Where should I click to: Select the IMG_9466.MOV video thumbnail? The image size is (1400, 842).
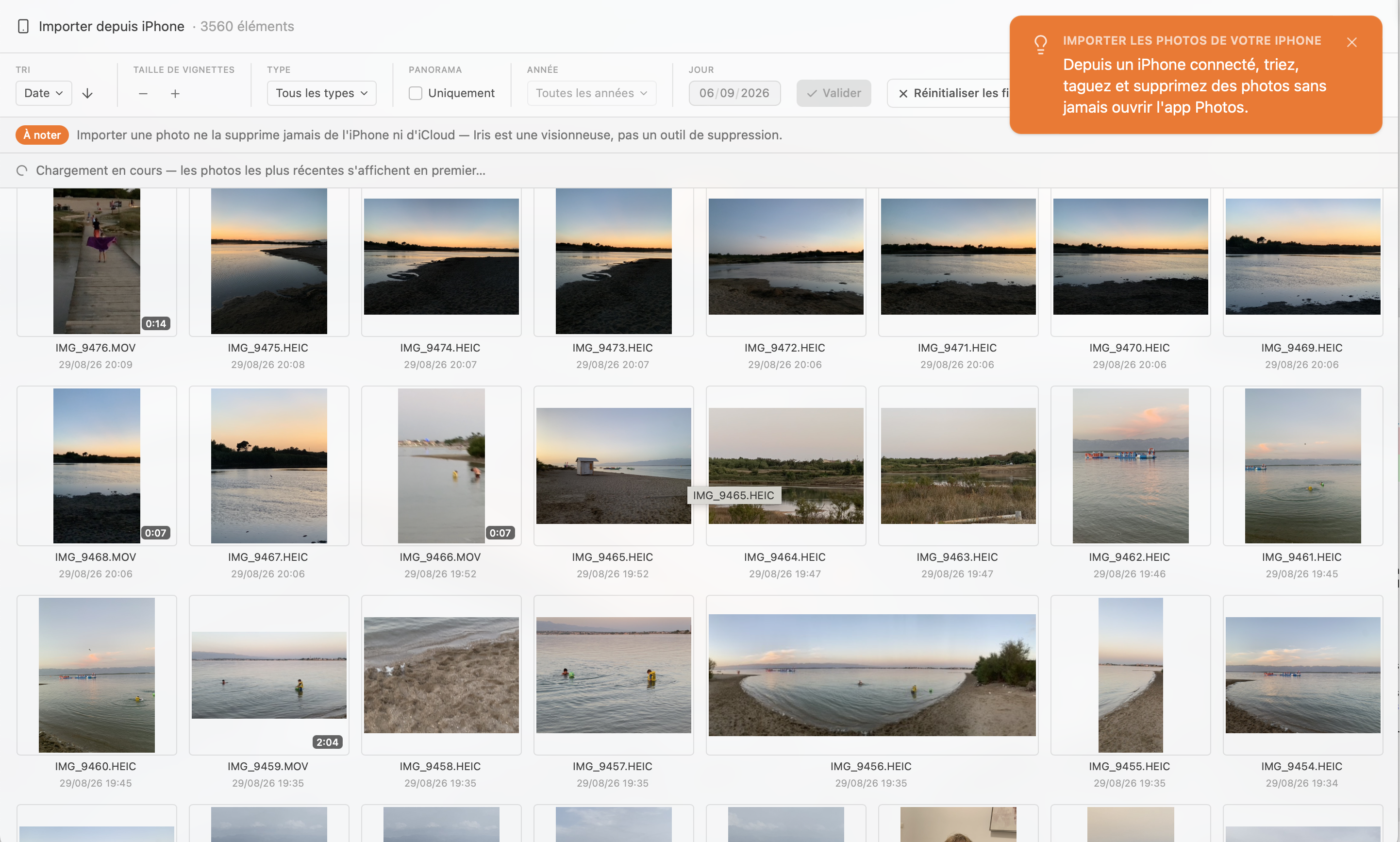click(x=441, y=466)
